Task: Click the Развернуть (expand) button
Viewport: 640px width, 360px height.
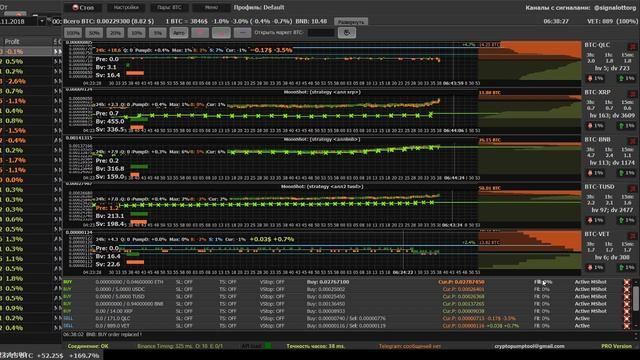Action: (x=351, y=22)
